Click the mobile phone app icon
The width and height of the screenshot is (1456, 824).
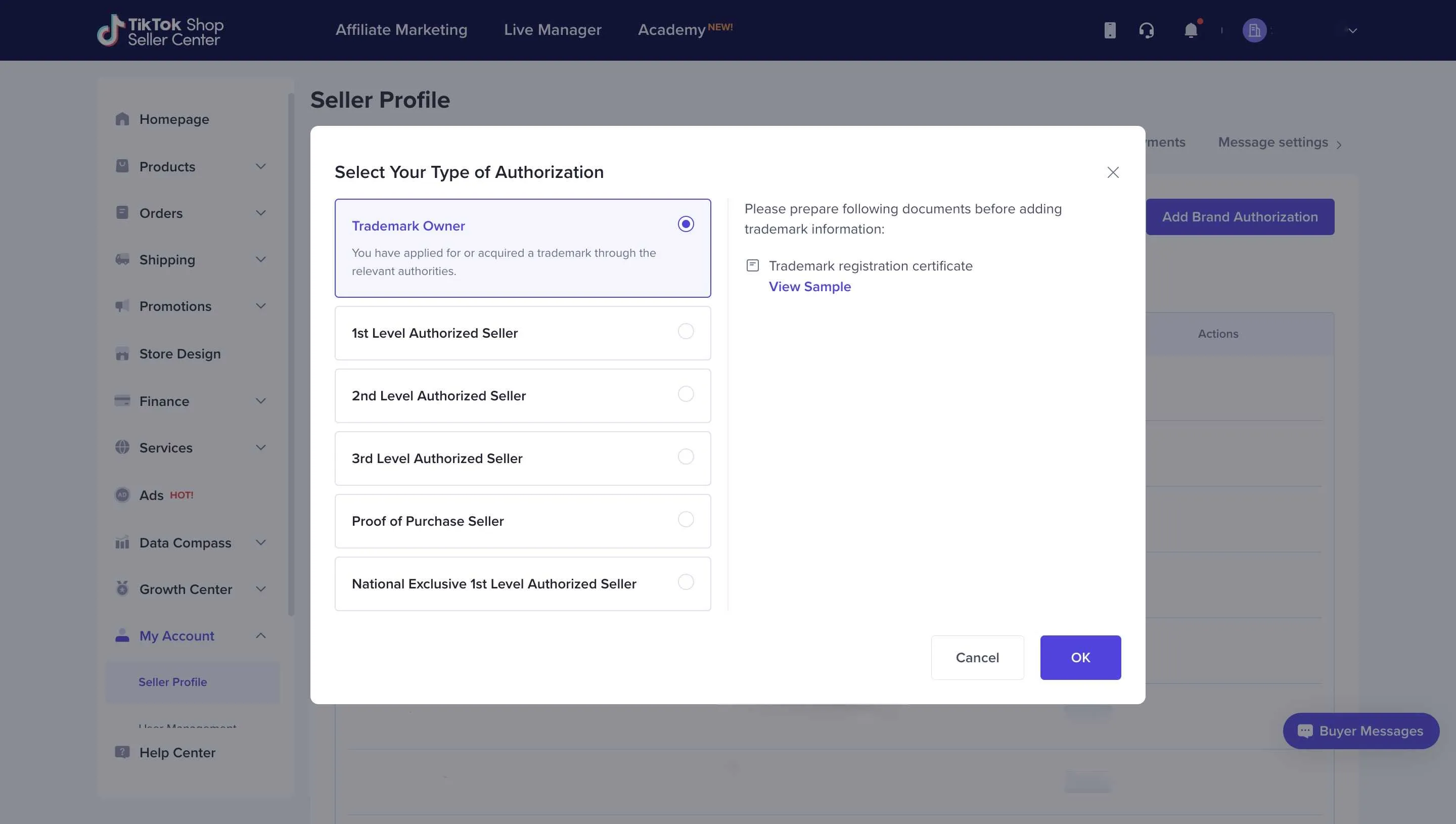pyautogui.click(x=1110, y=30)
